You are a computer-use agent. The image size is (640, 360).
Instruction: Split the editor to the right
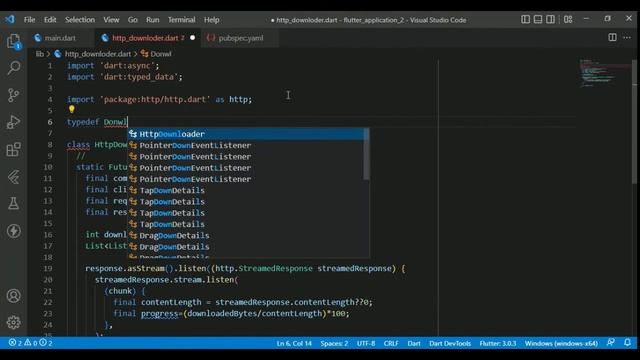tap(612, 38)
